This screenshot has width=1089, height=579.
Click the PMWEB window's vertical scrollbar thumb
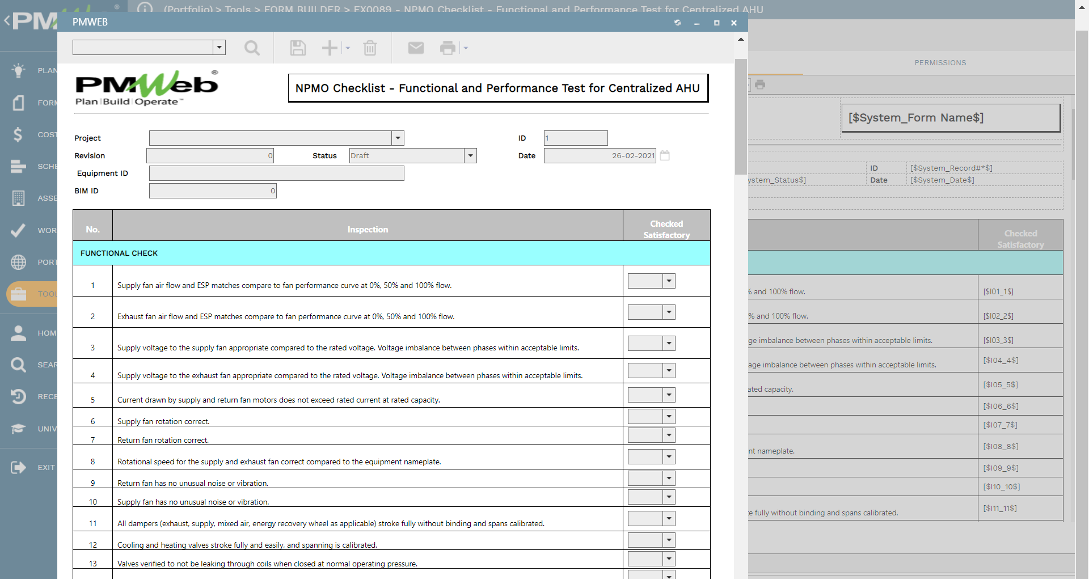740,117
